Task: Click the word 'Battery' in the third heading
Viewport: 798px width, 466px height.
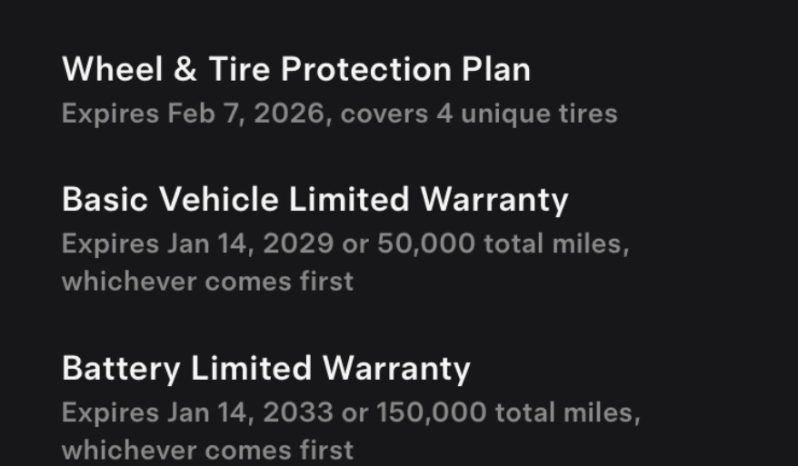Action: point(121,369)
